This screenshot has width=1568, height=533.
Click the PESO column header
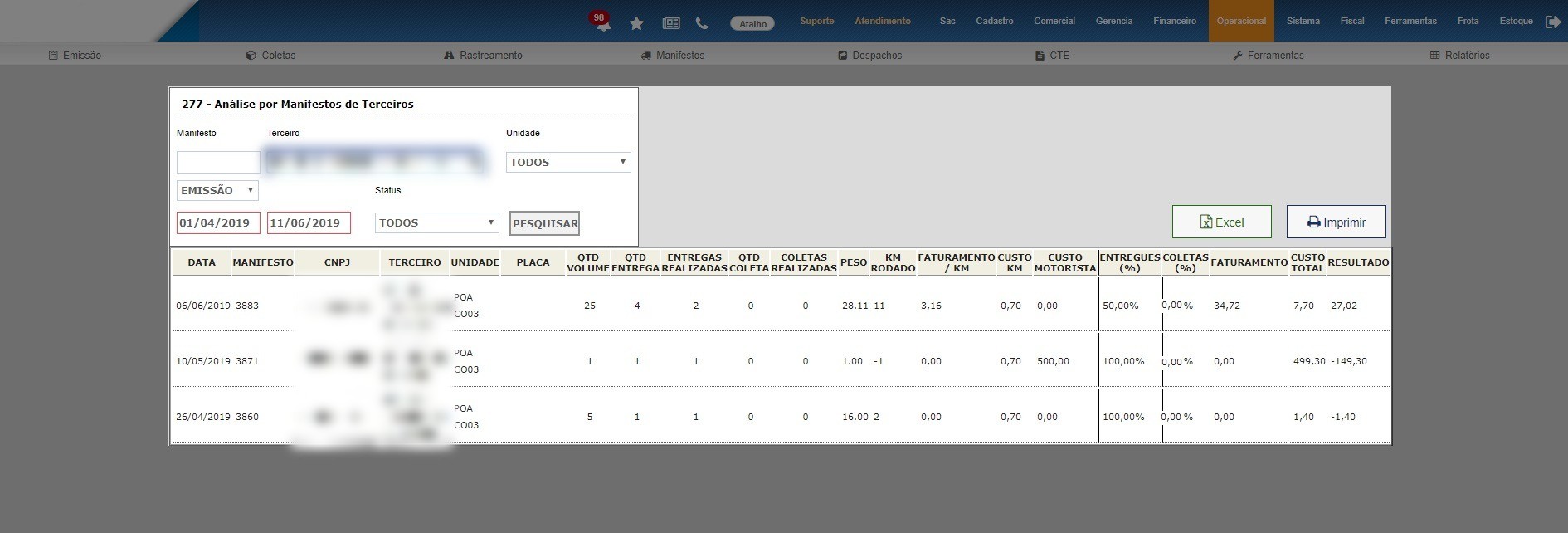pos(854,262)
